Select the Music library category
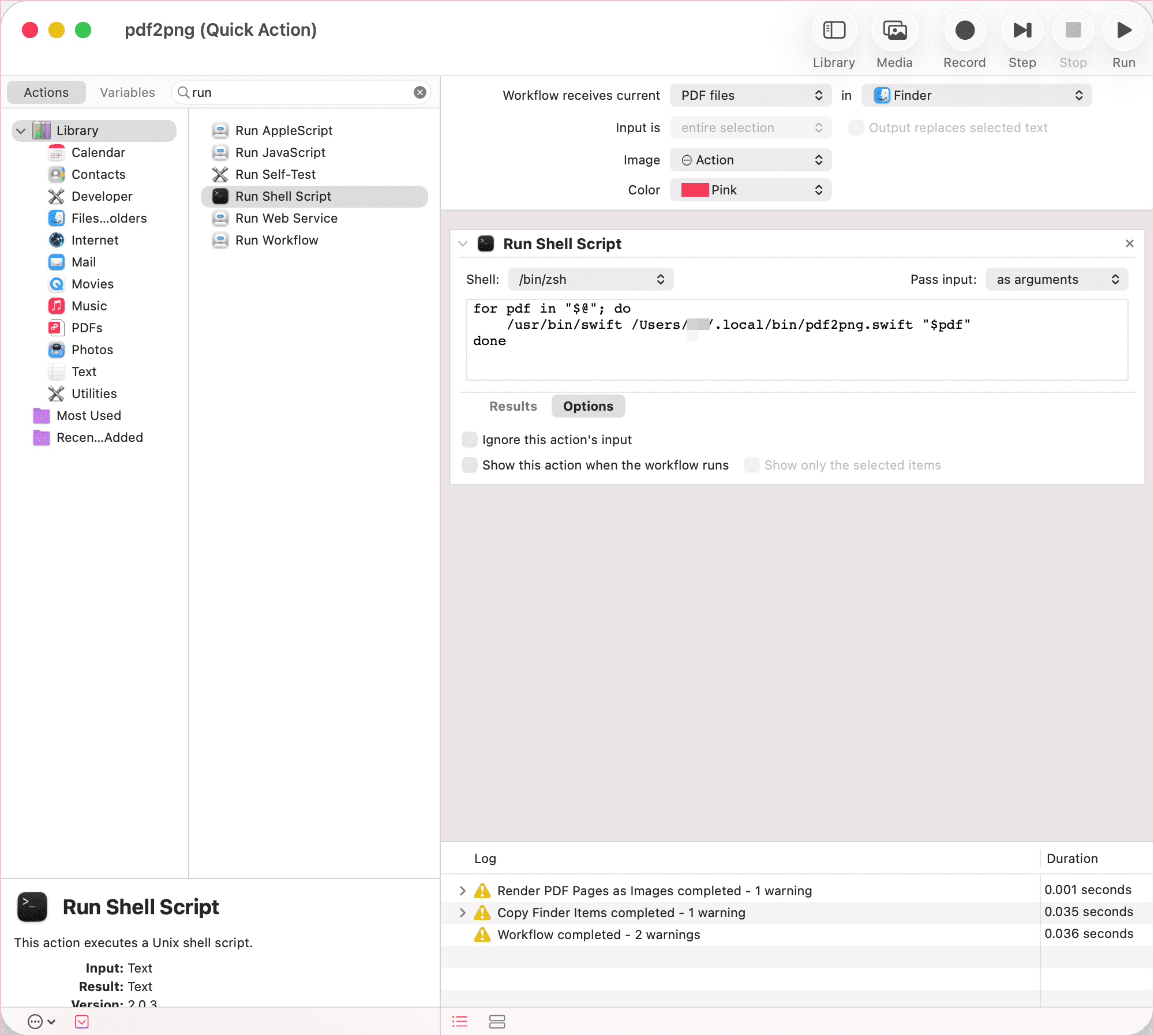 89,306
